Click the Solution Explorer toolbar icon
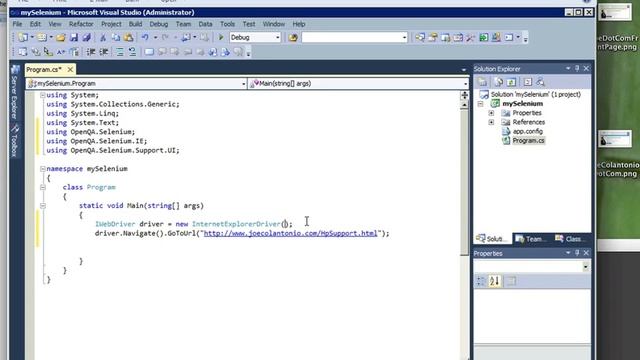Viewport: 640px width, 360px height. (x=420, y=38)
